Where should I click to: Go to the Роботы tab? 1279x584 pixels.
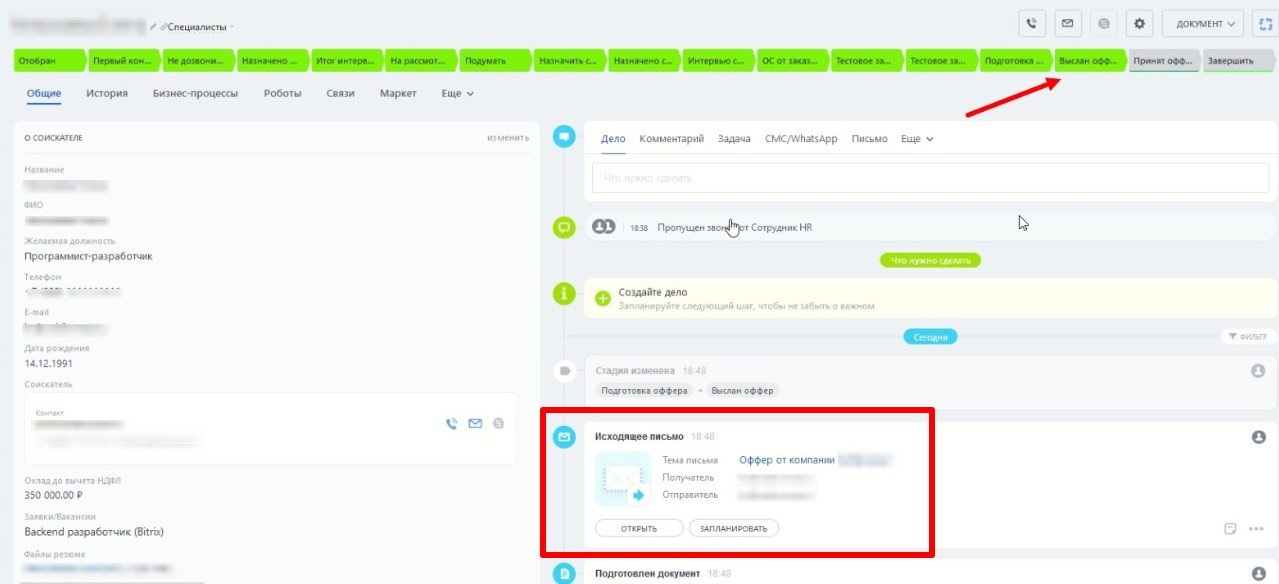coord(282,93)
